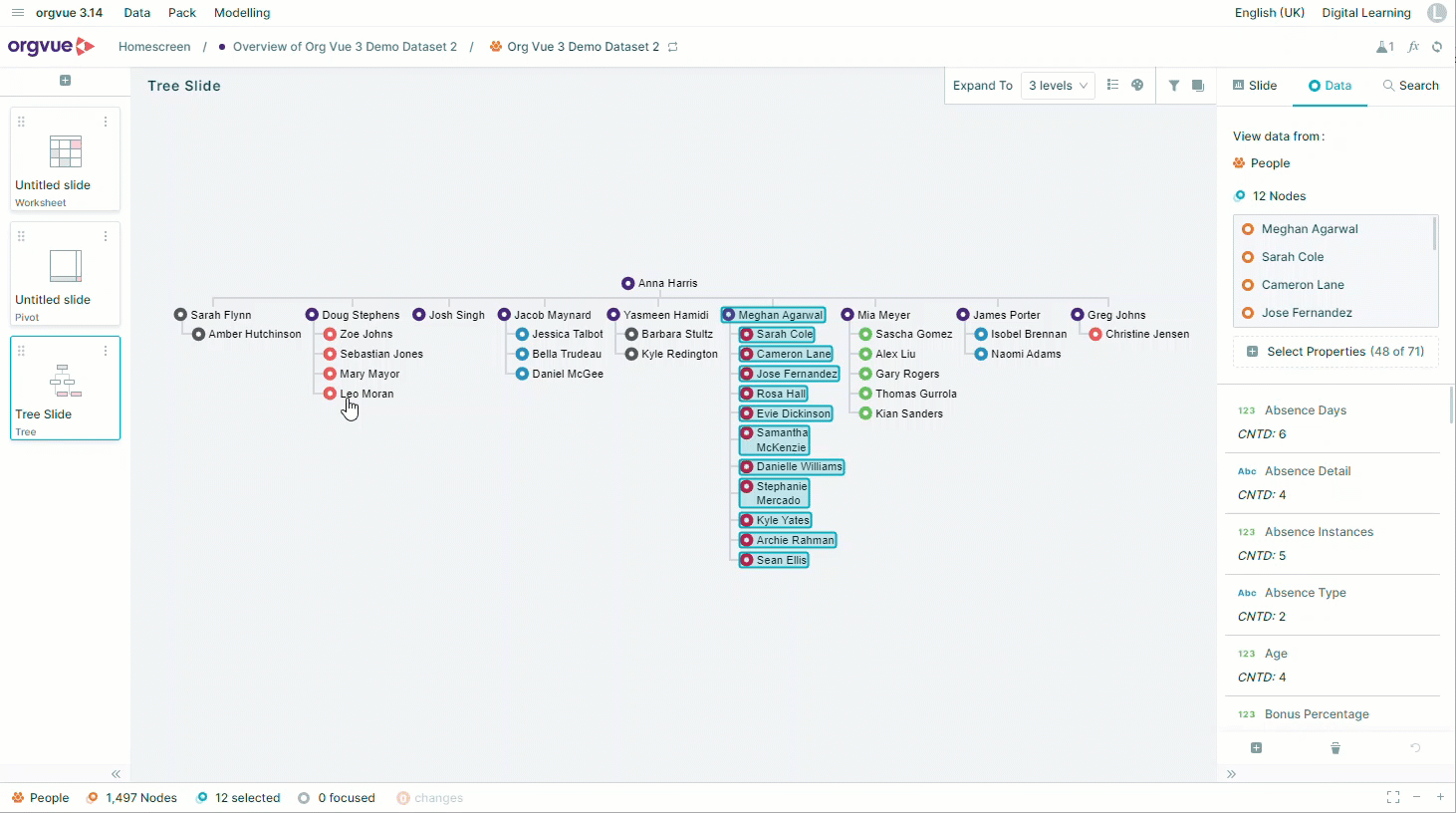Go to the Homescreen breadcrumb link

[x=154, y=47]
